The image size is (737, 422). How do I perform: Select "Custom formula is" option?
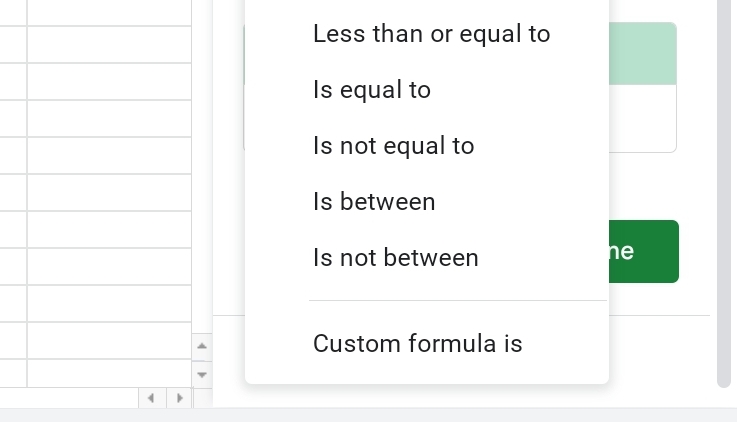click(x=417, y=344)
